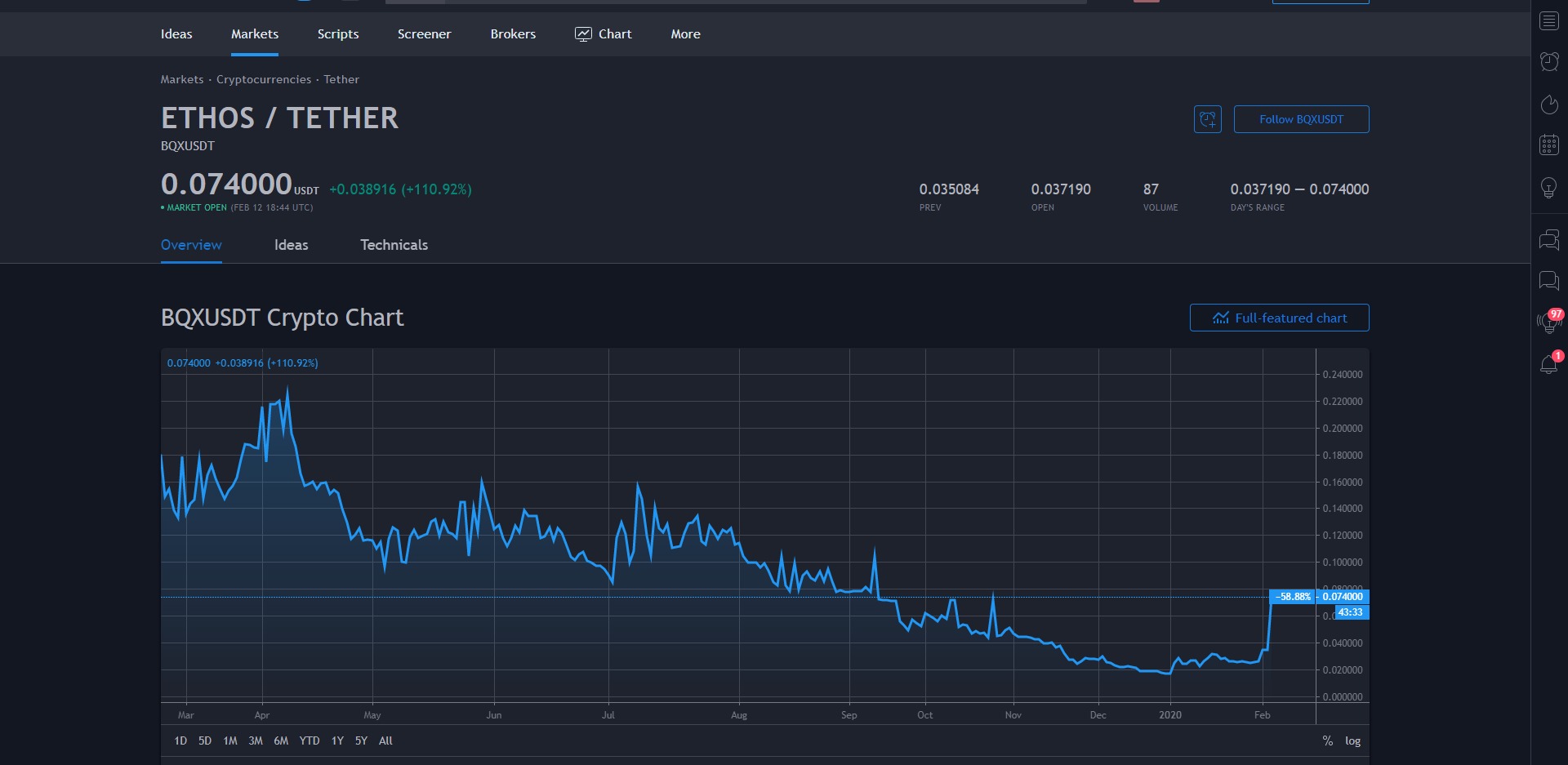Open the ideas stream icon with 97 badge
This screenshot has height=765, width=1568.
pos(1549,322)
